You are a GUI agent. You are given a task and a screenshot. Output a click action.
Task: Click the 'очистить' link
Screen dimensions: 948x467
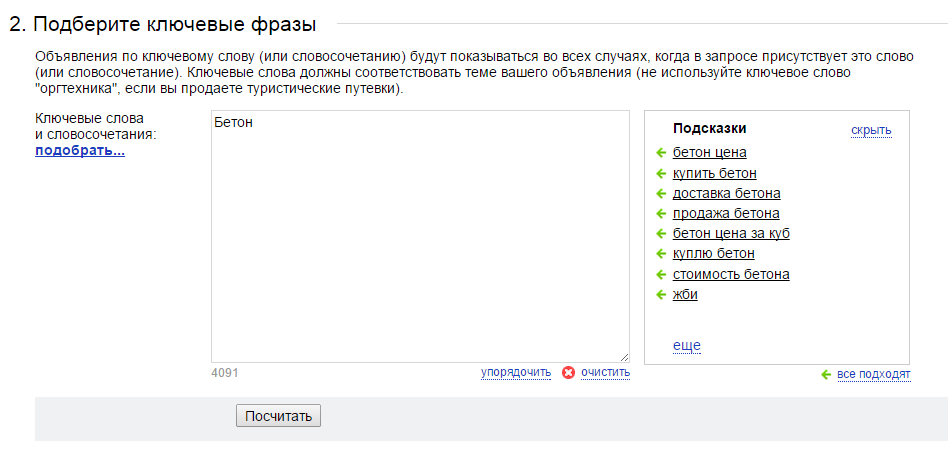click(605, 372)
